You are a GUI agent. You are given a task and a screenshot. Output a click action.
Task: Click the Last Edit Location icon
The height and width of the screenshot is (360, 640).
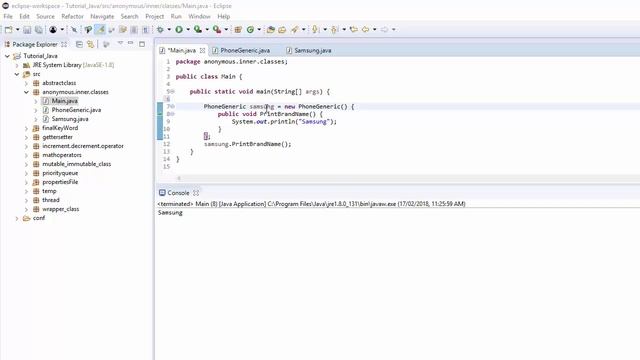[x=354, y=29]
